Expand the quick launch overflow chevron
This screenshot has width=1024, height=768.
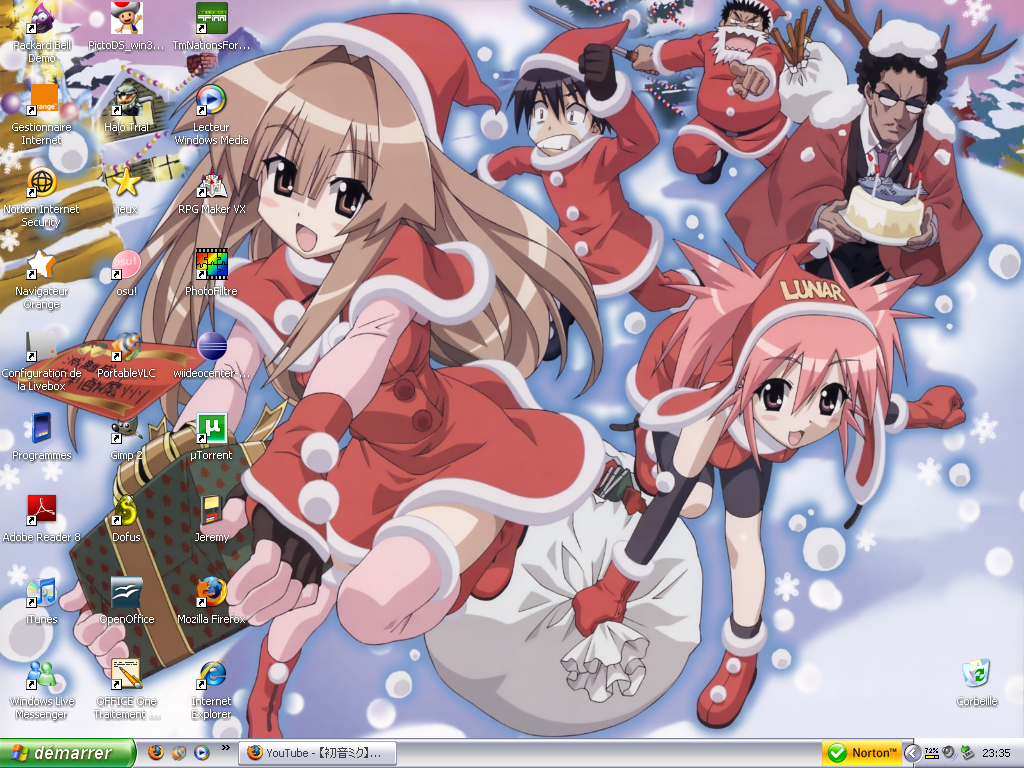pos(226,748)
